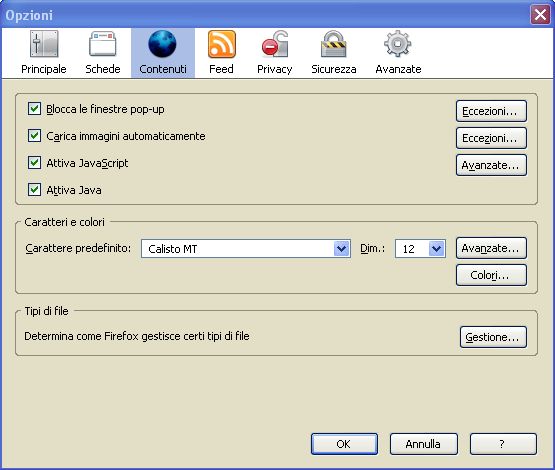Click the Gestione file types button

pos(493,337)
